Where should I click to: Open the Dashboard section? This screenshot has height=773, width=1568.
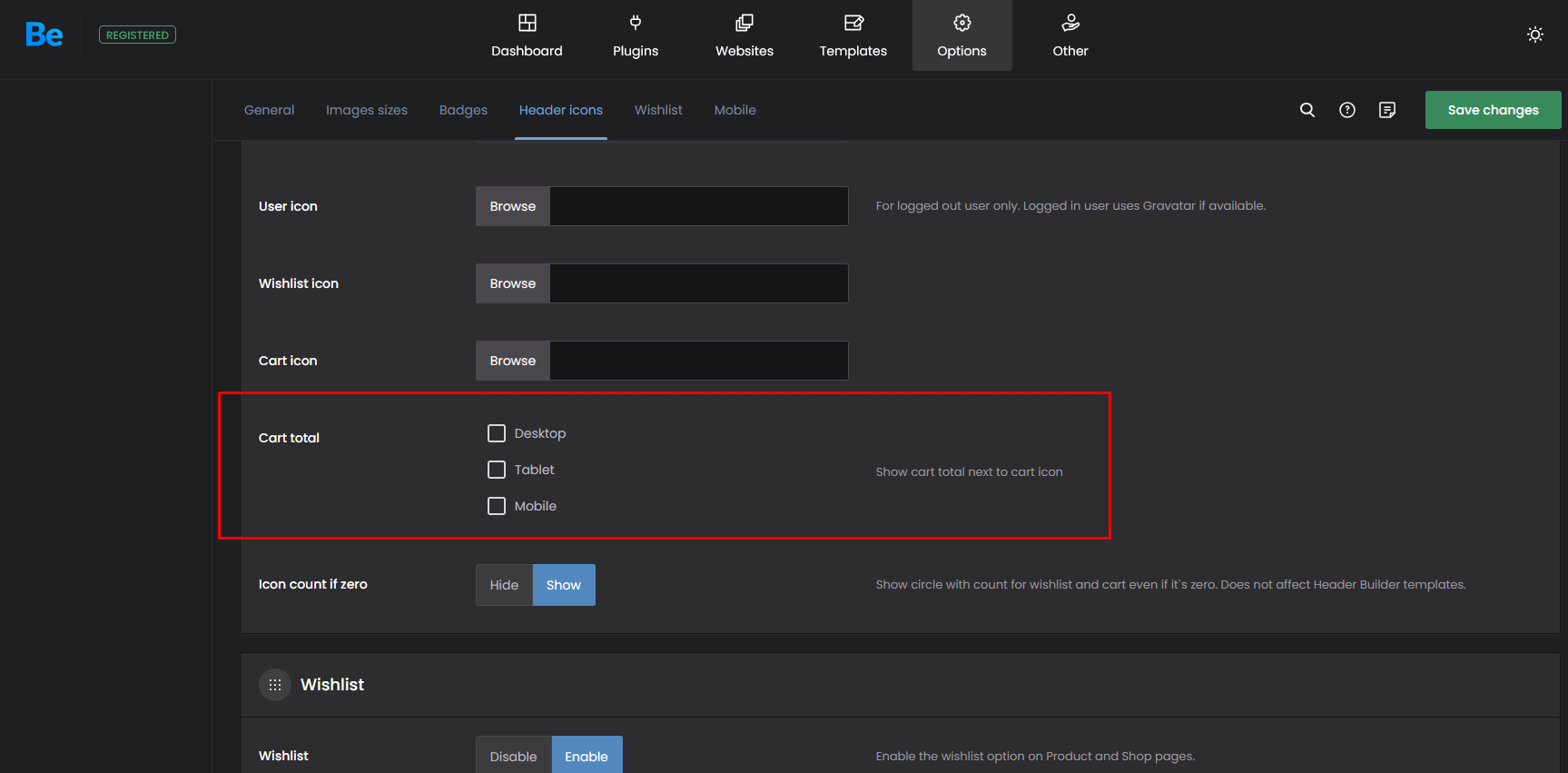(527, 36)
